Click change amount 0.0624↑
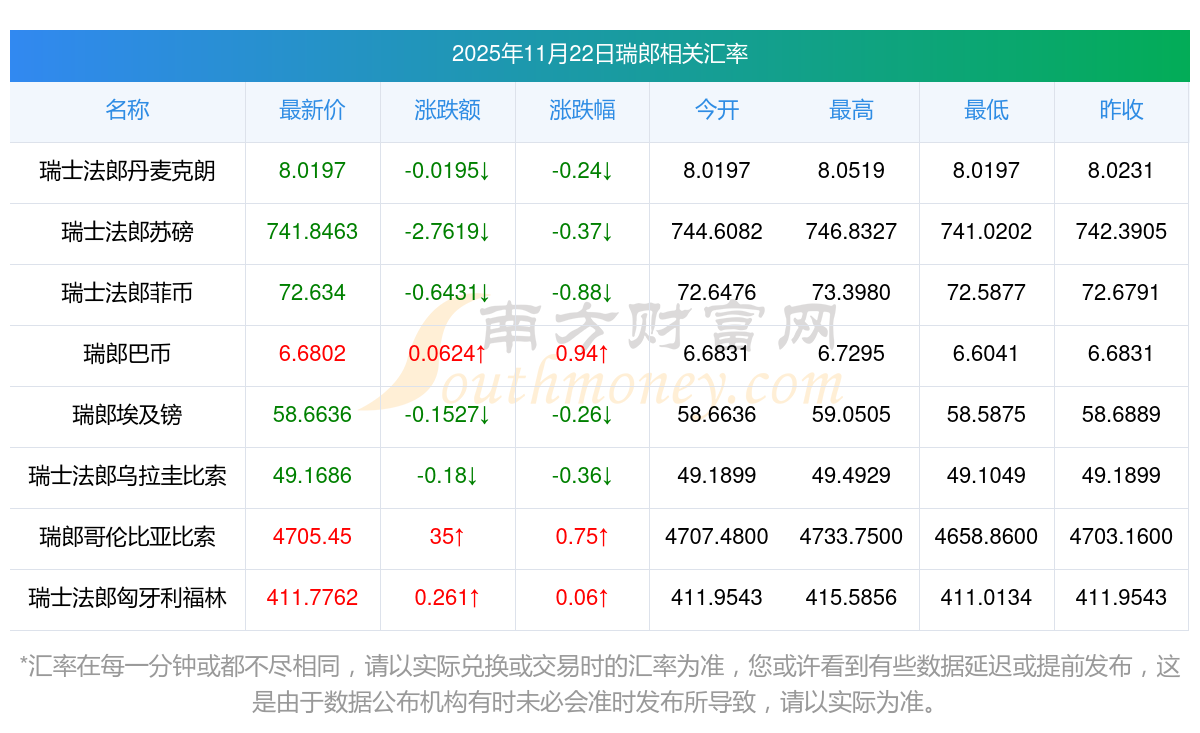Viewport: 1200px width, 733px height. coord(447,354)
